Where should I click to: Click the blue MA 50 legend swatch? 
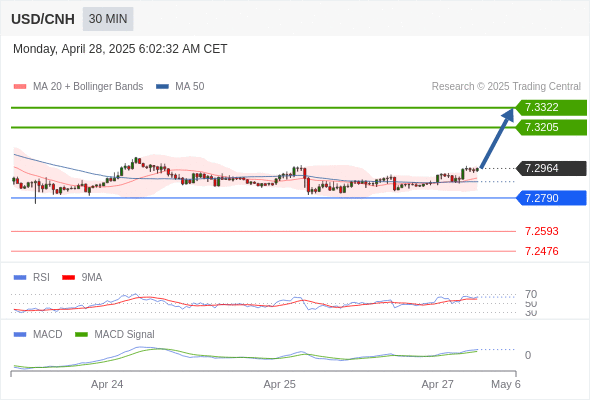[162, 87]
